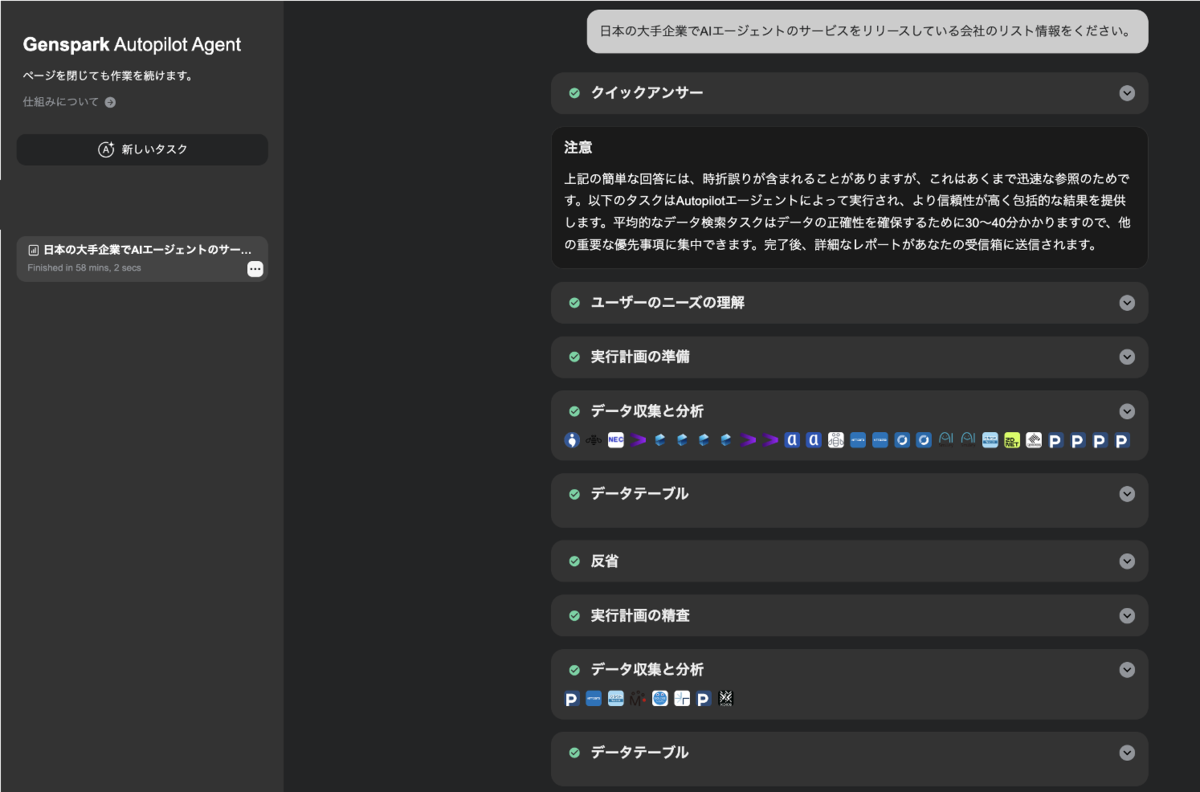Click the blue person silhouette source icon
Screen dimensions: 1200x792
pyautogui.click(x=572, y=440)
